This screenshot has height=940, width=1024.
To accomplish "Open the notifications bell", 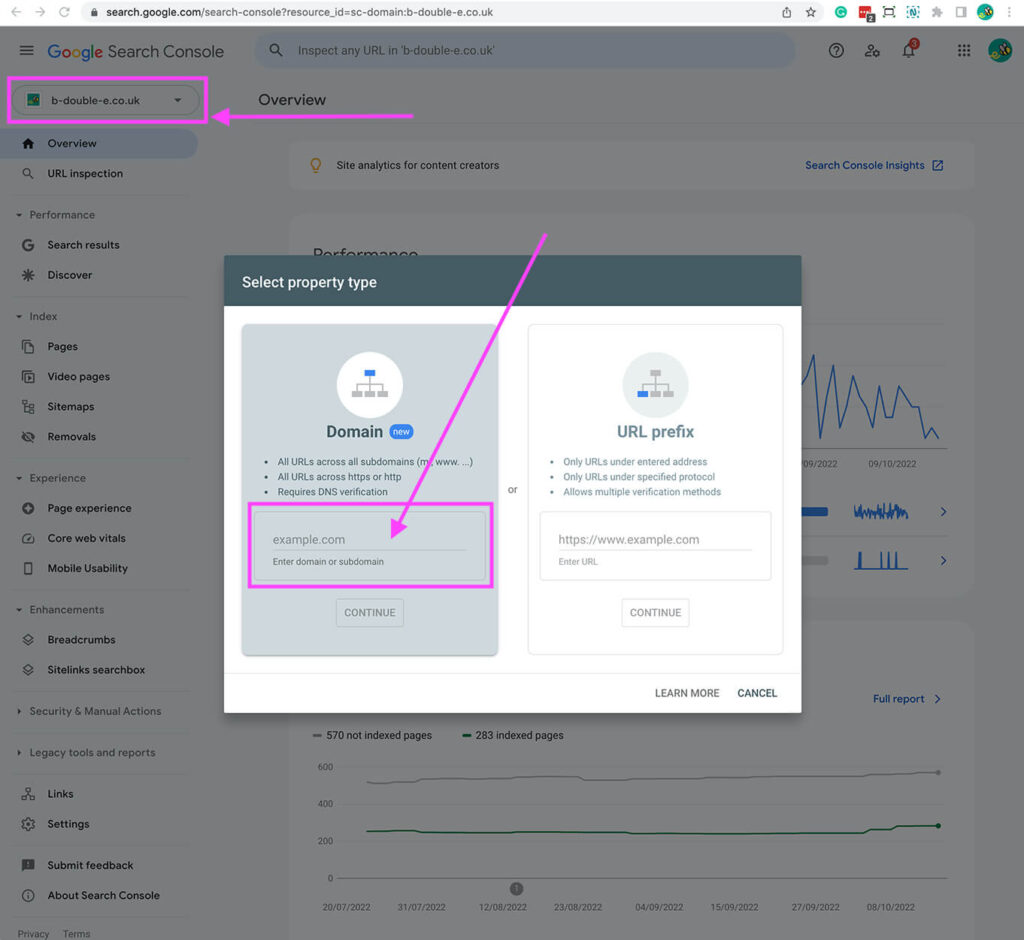I will [908, 51].
